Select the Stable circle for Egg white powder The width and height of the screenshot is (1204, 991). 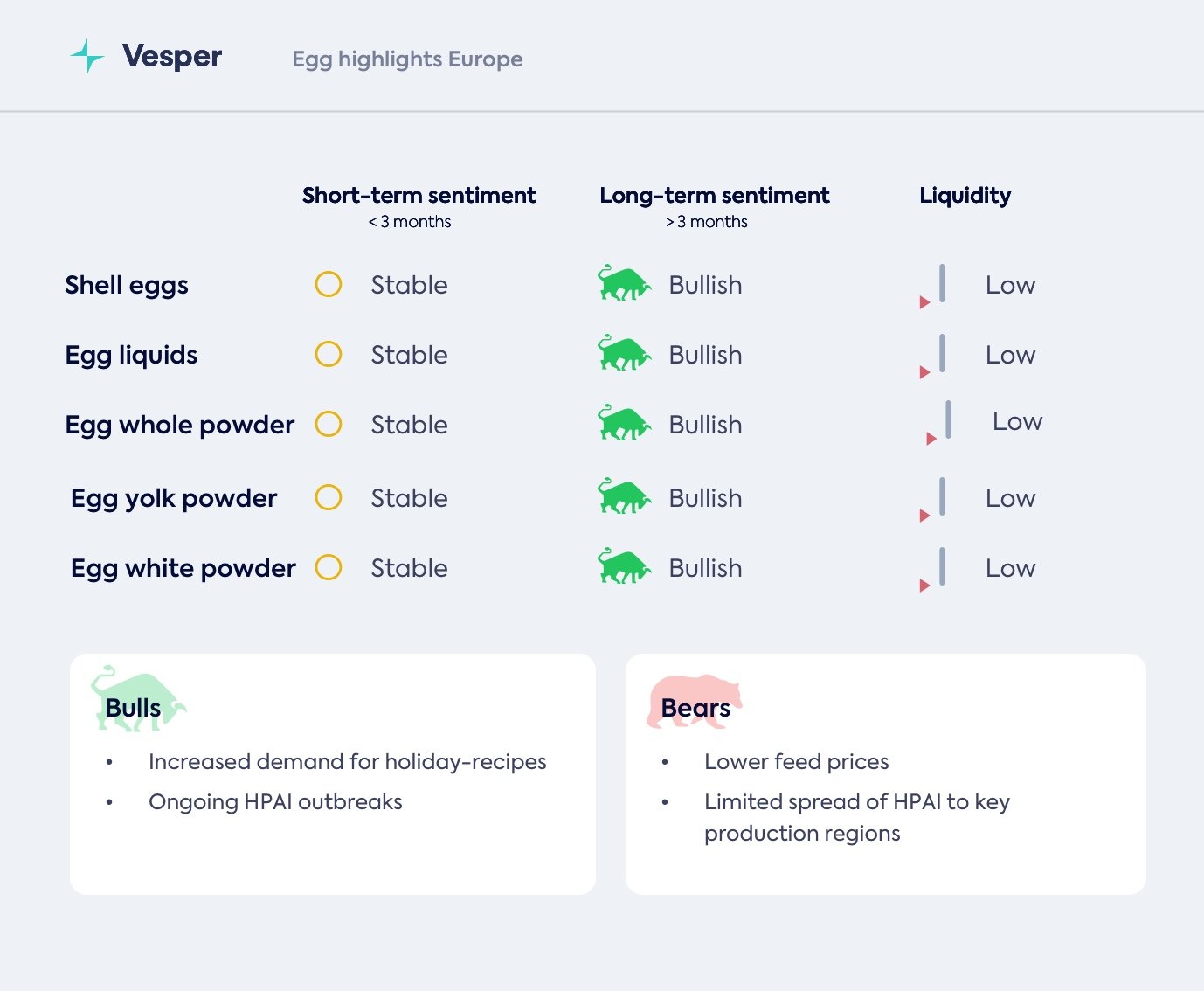329,567
